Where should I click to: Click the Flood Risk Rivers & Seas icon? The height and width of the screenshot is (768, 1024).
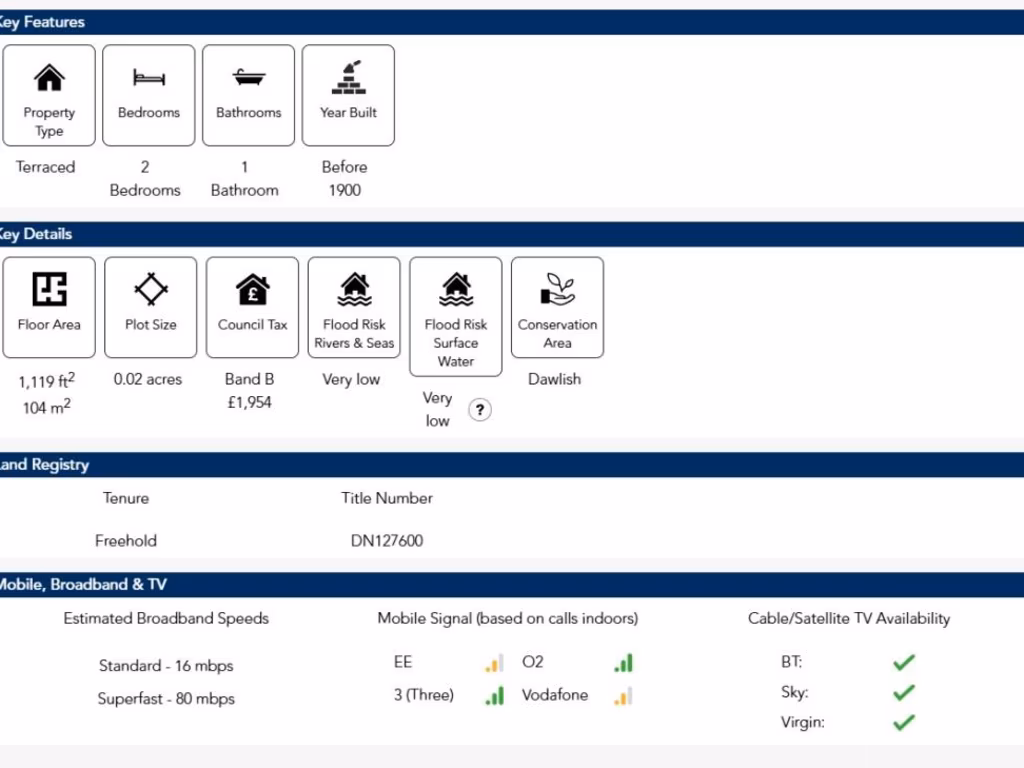coord(354,290)
